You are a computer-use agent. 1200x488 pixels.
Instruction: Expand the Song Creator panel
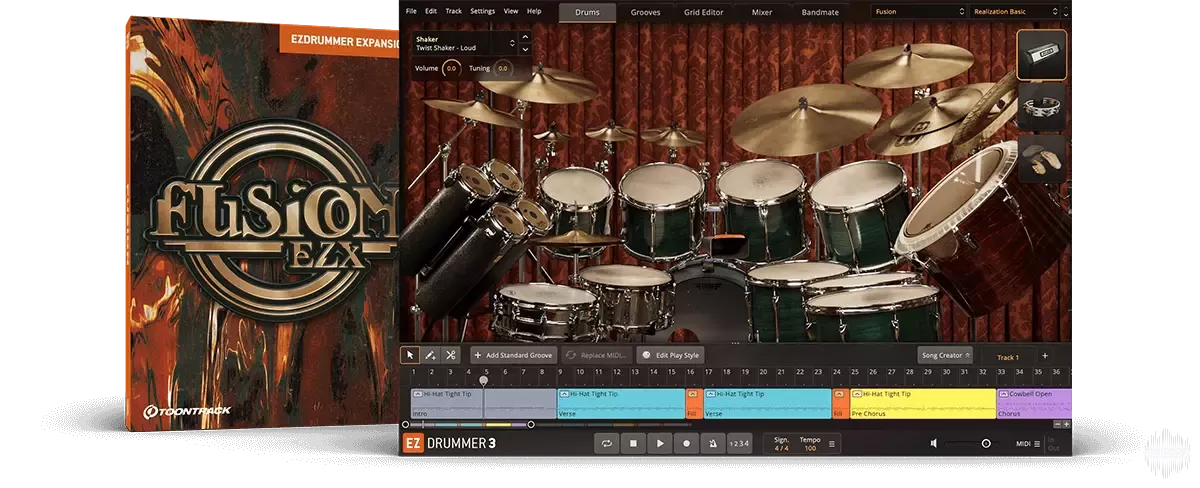(x=945, y=355)
